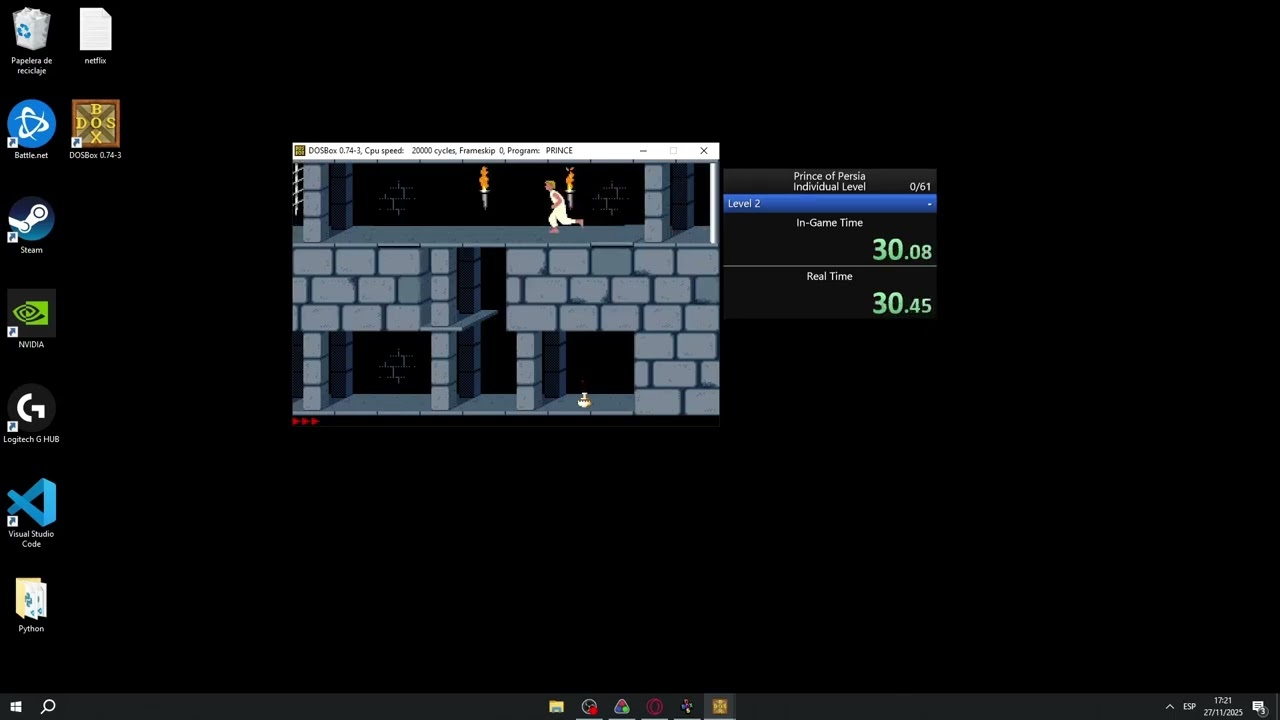This screenshot has height=720, width=1280.
Task: Switch the ESP input language indicator
Action: (1189, 707)
